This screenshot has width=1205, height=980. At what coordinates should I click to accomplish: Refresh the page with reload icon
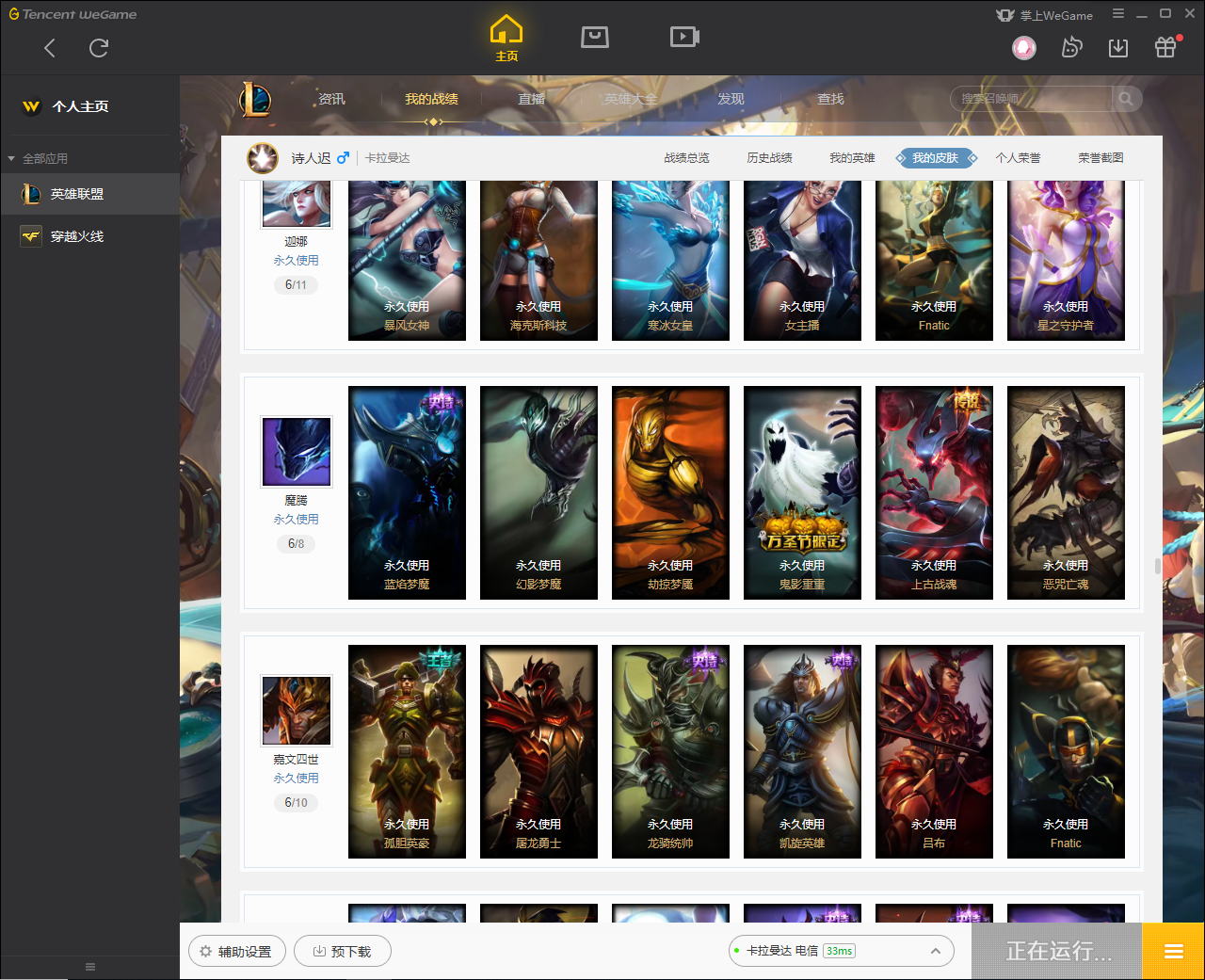coord(99,48)
